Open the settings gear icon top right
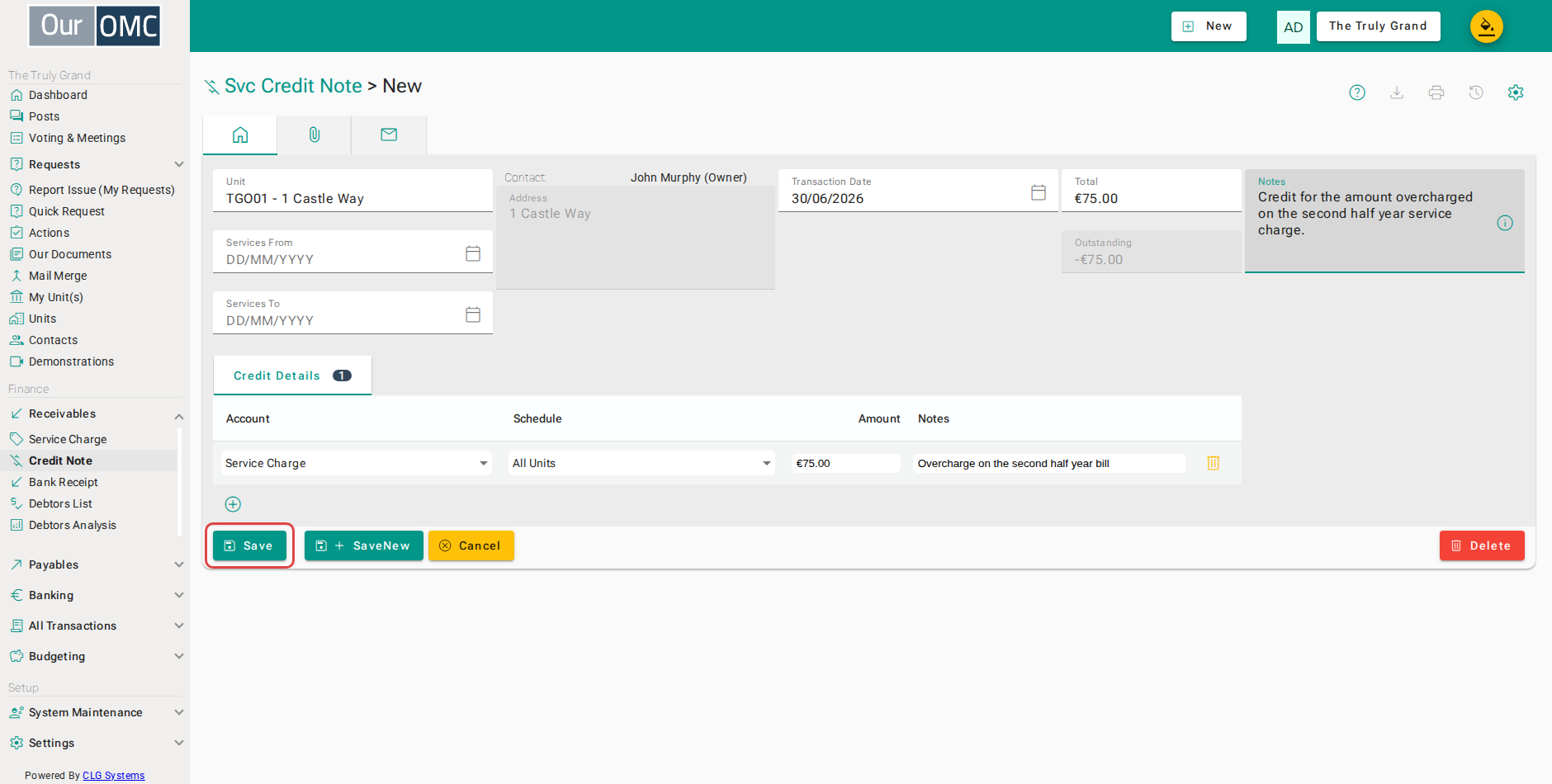Image resolution: width=1552 pixels, height=784 pixels. (1516, 92)
